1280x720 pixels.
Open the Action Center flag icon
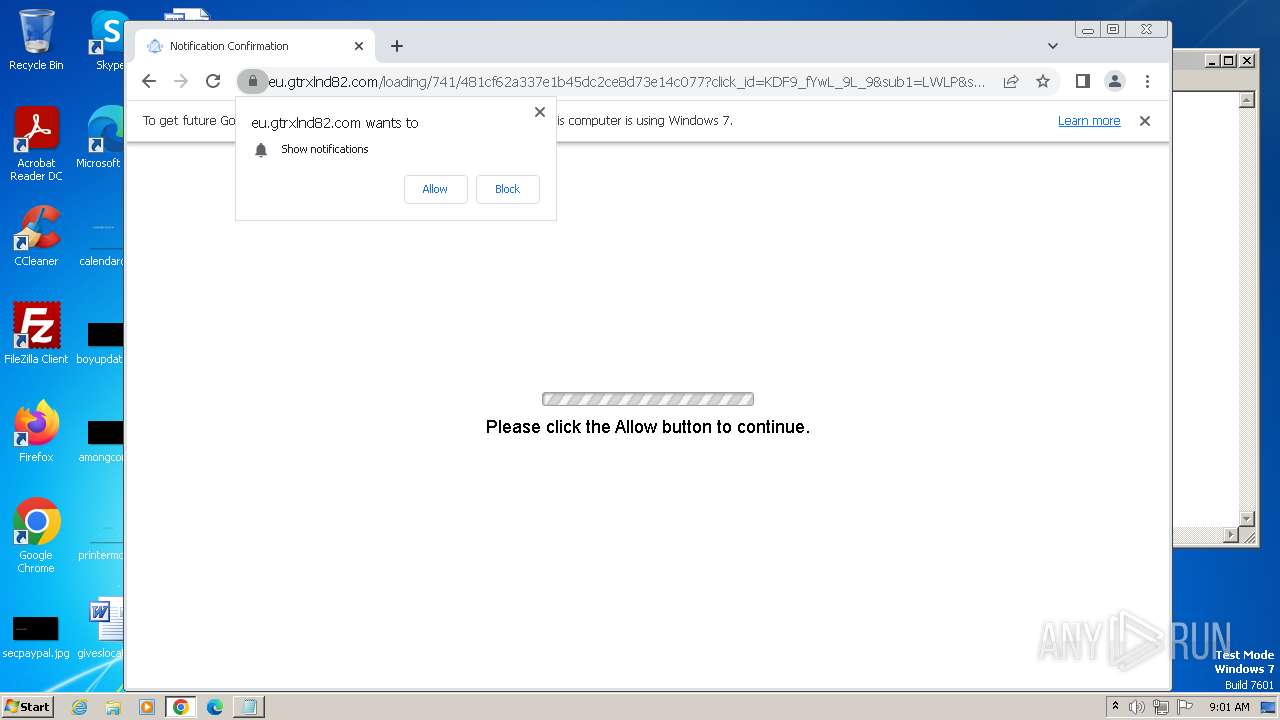1184,707
